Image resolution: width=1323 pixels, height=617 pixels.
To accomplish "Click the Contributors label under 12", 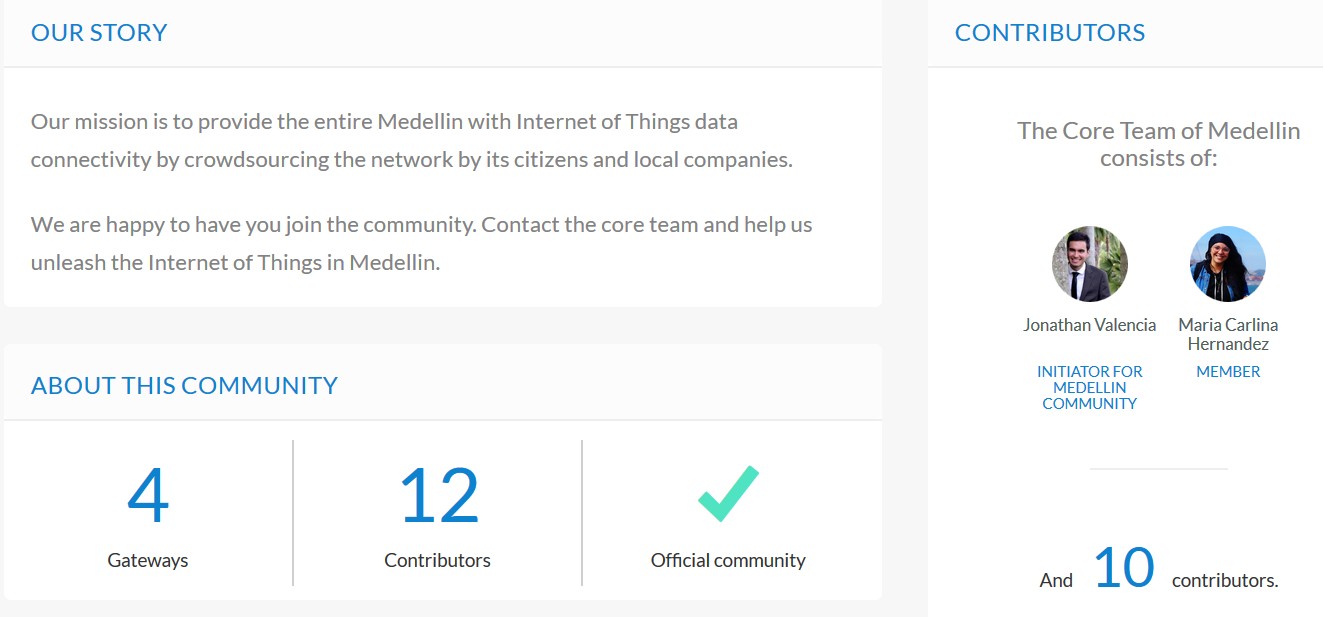I will [x=438, y=560].
